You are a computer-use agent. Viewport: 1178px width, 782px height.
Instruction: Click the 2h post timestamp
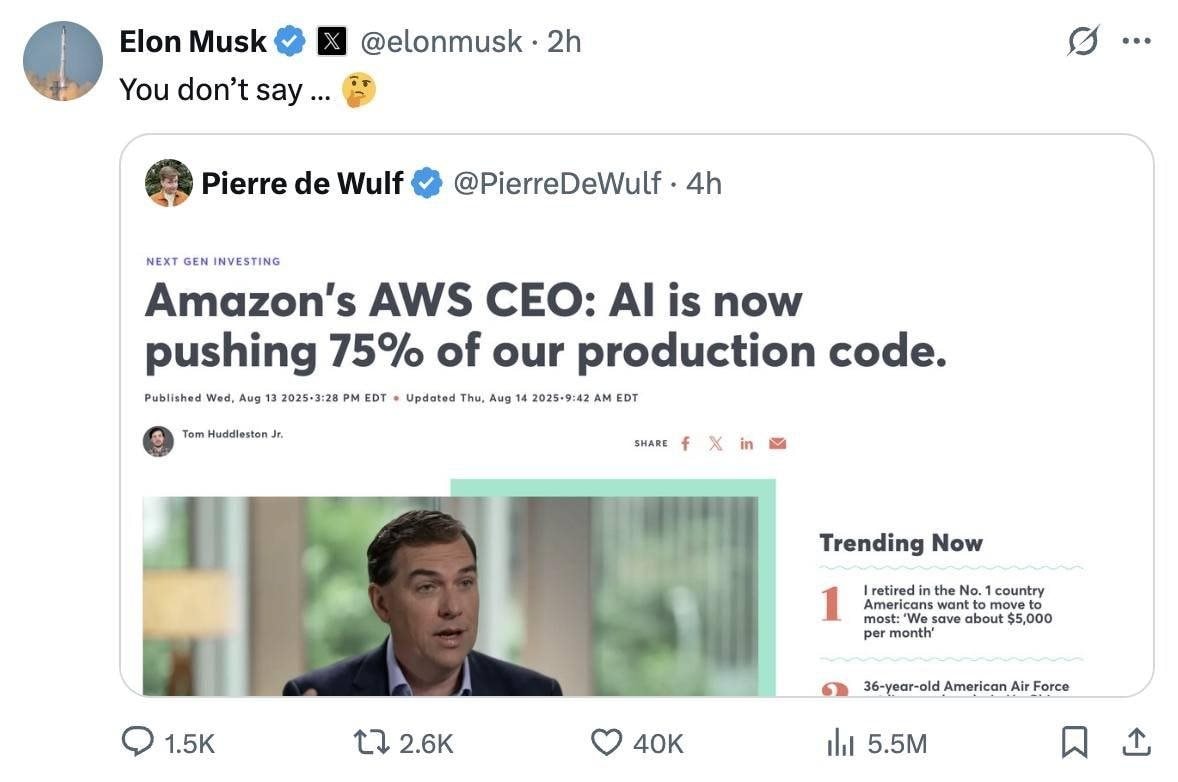(564, 41)
